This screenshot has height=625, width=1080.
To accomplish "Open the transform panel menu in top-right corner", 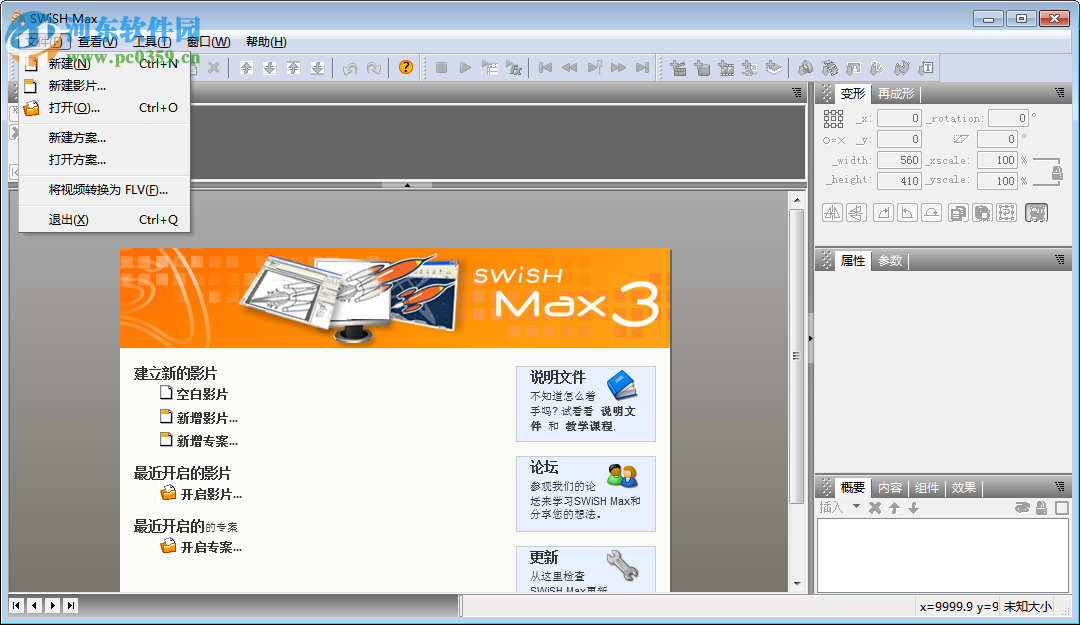I will point(1062,93).
